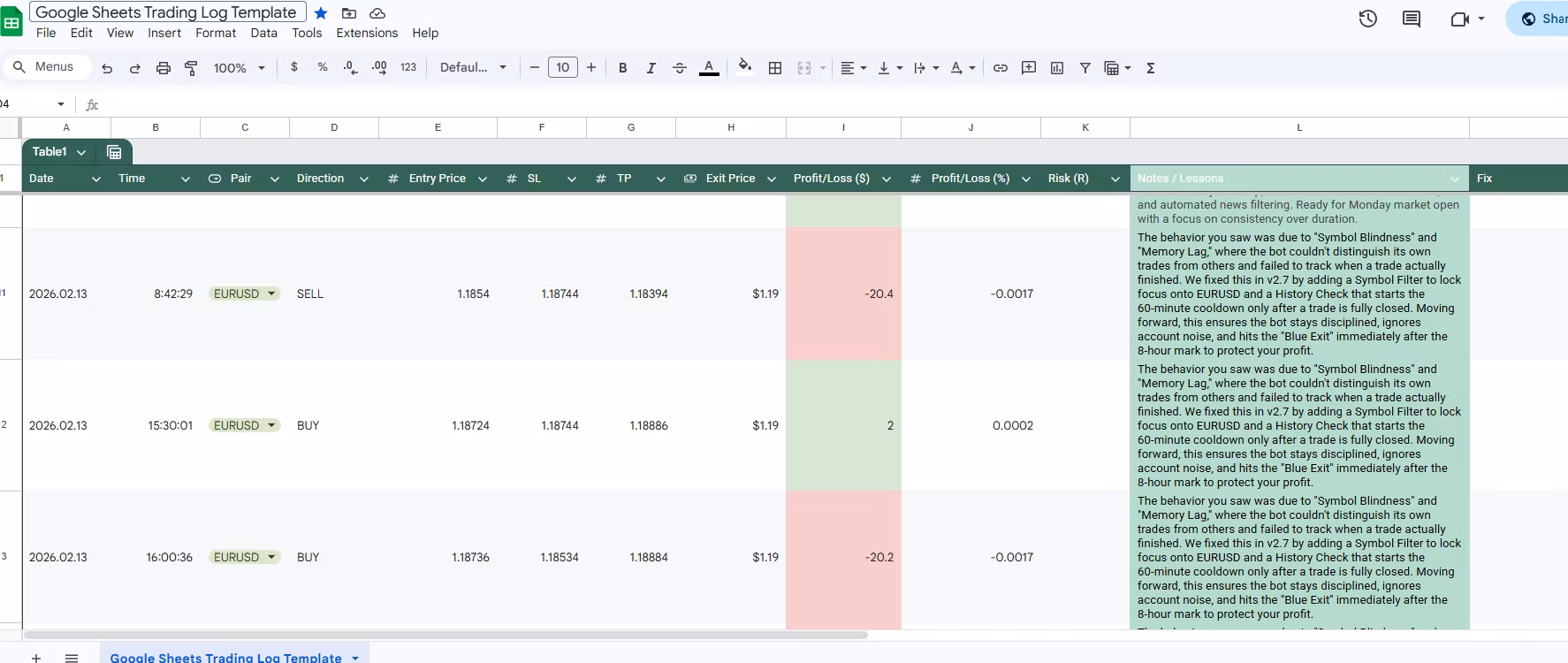Click the Insert link icon
Screen dimensions: 1568x663
coord(1000,68)
